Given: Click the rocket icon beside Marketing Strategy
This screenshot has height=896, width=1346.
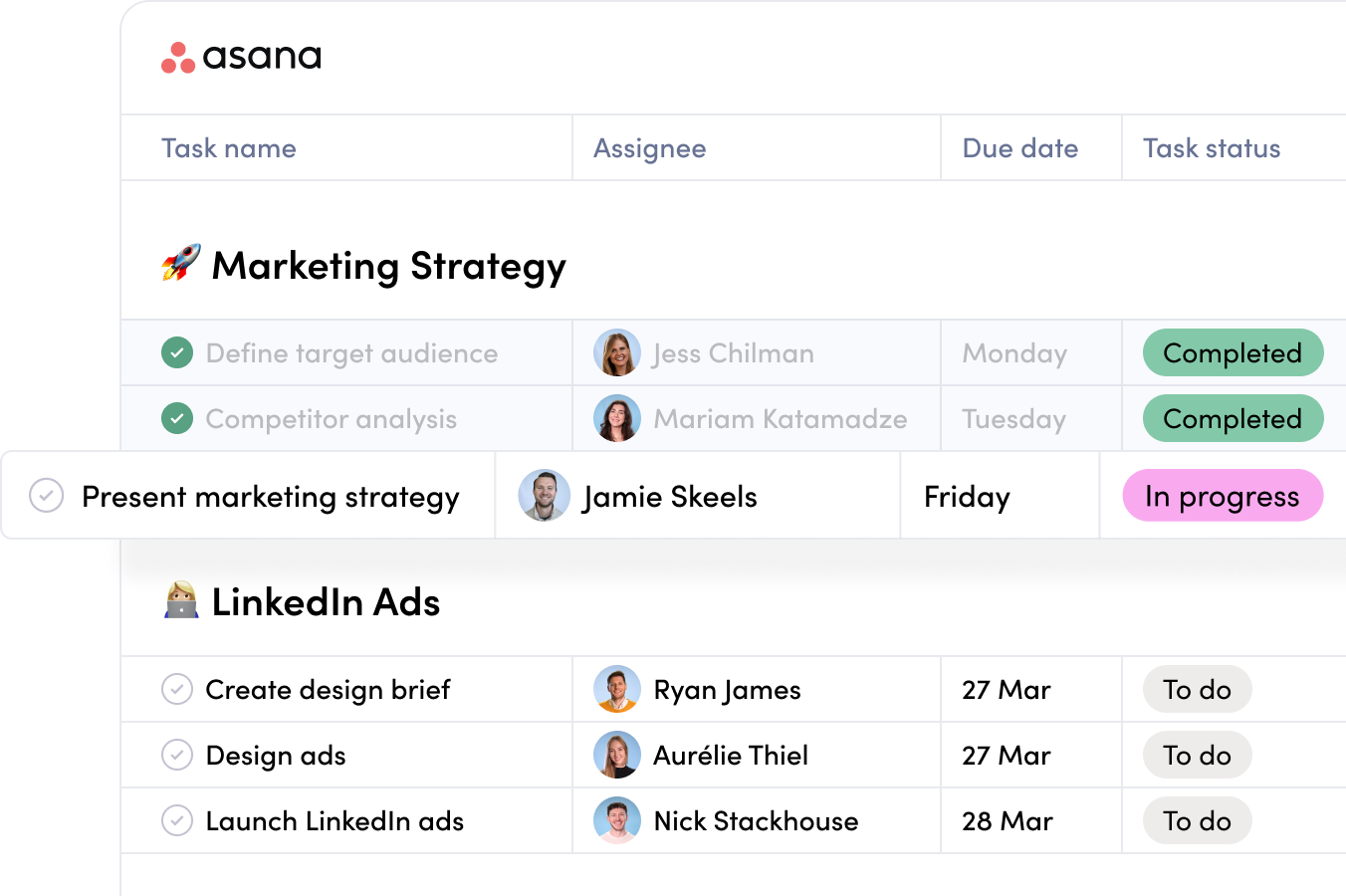Looking at the screenshot, I should pos(181,264).
